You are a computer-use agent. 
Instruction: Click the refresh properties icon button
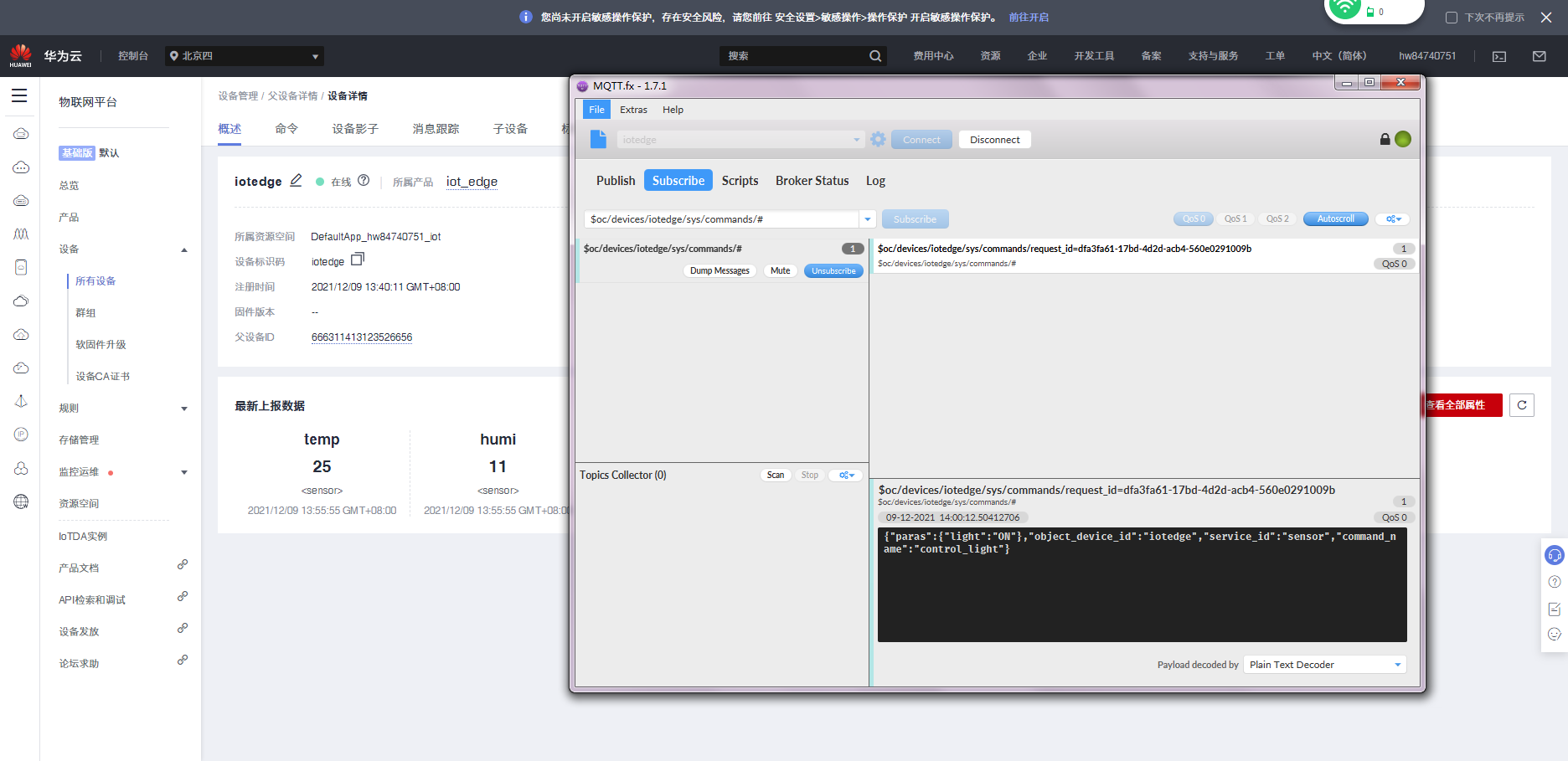point(1522,405)
